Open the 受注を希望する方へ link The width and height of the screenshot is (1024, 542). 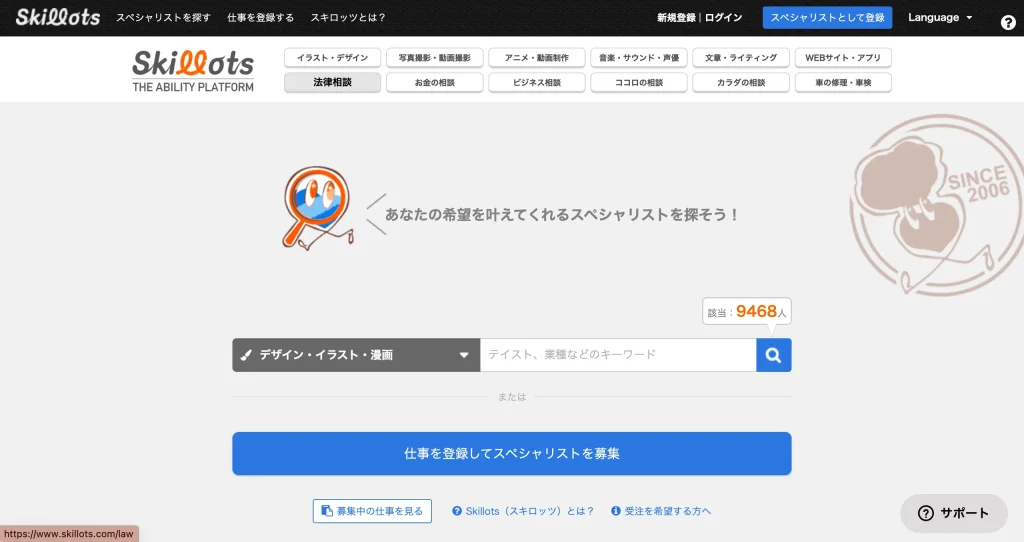661,511
